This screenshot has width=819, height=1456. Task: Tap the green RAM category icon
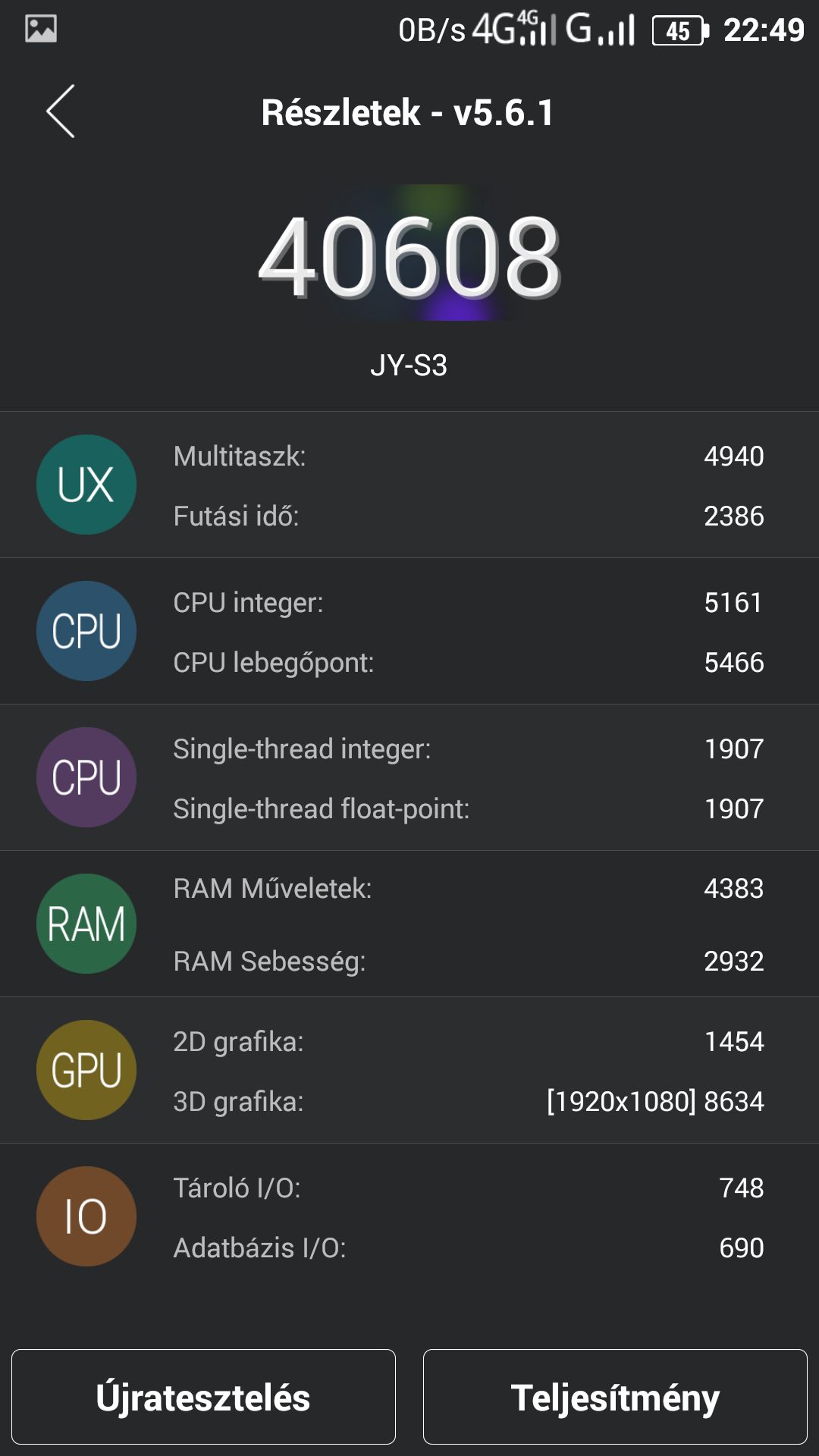(86, 924)
